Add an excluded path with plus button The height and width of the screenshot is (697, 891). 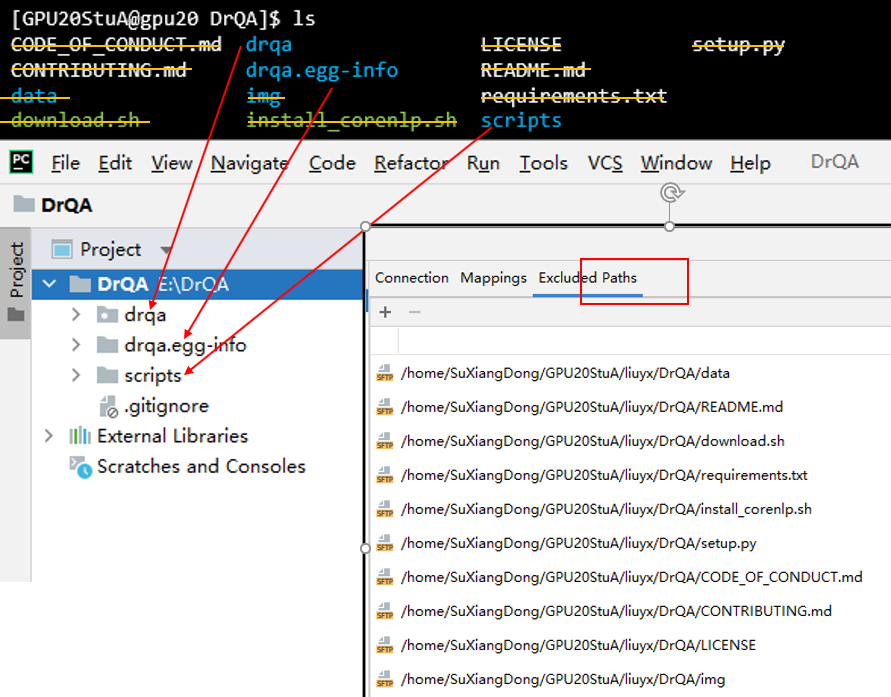(385, 312)
